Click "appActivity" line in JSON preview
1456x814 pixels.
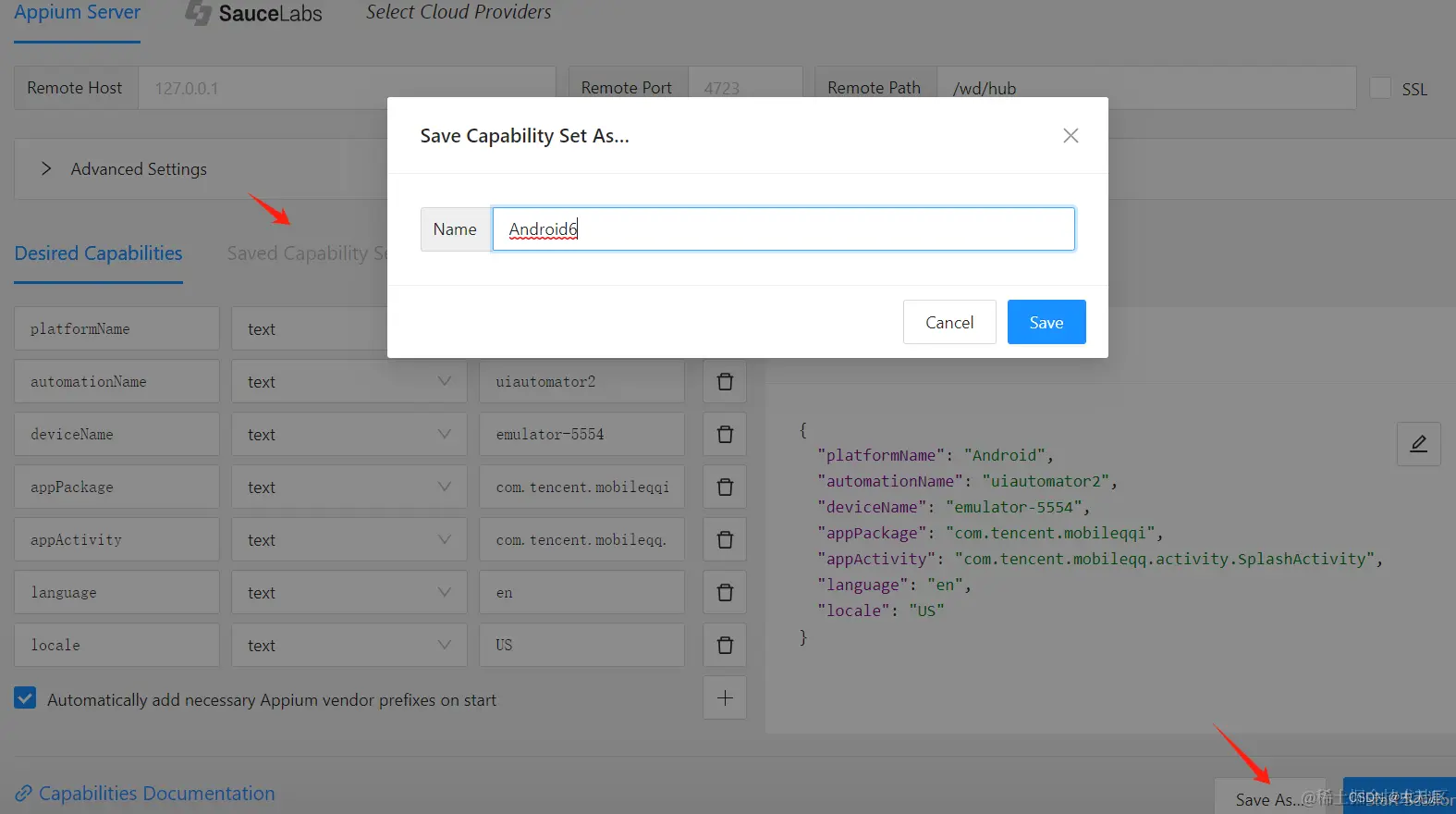point(1099,559)
